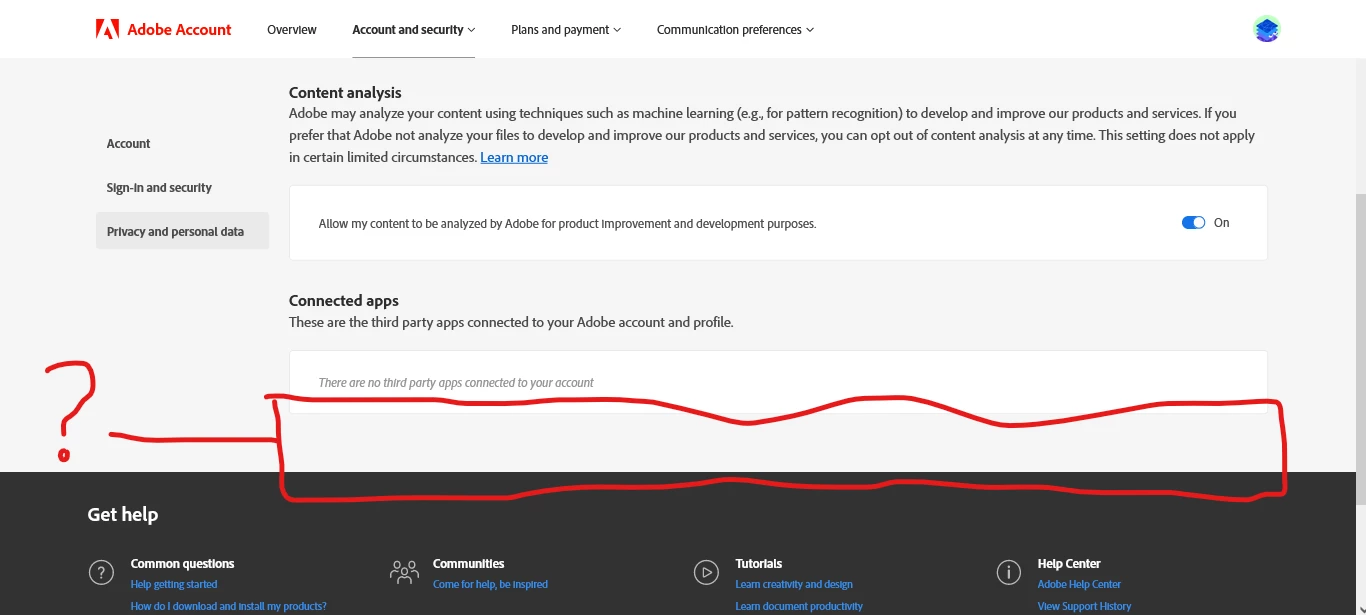Select Sign-in and security sidebar item
1366x615 pixels.
tap(159, 188)
